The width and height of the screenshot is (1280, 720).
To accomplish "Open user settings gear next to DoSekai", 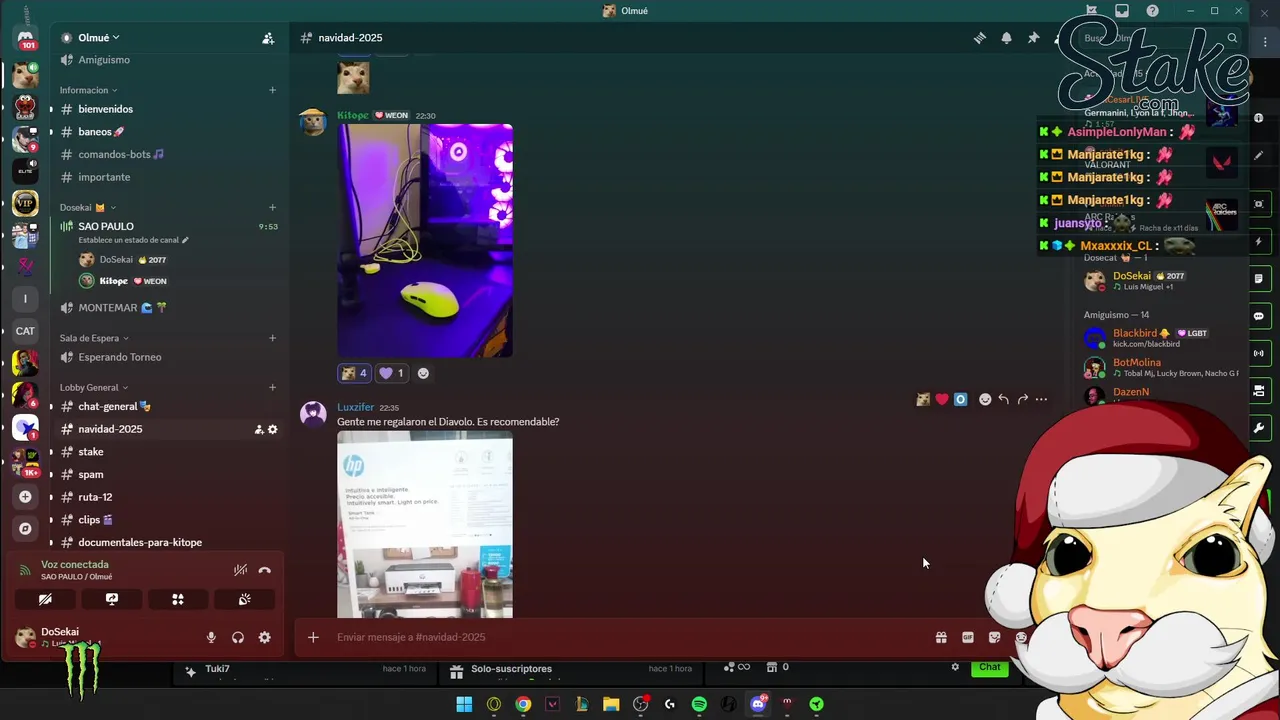I will tap(264, 637).
